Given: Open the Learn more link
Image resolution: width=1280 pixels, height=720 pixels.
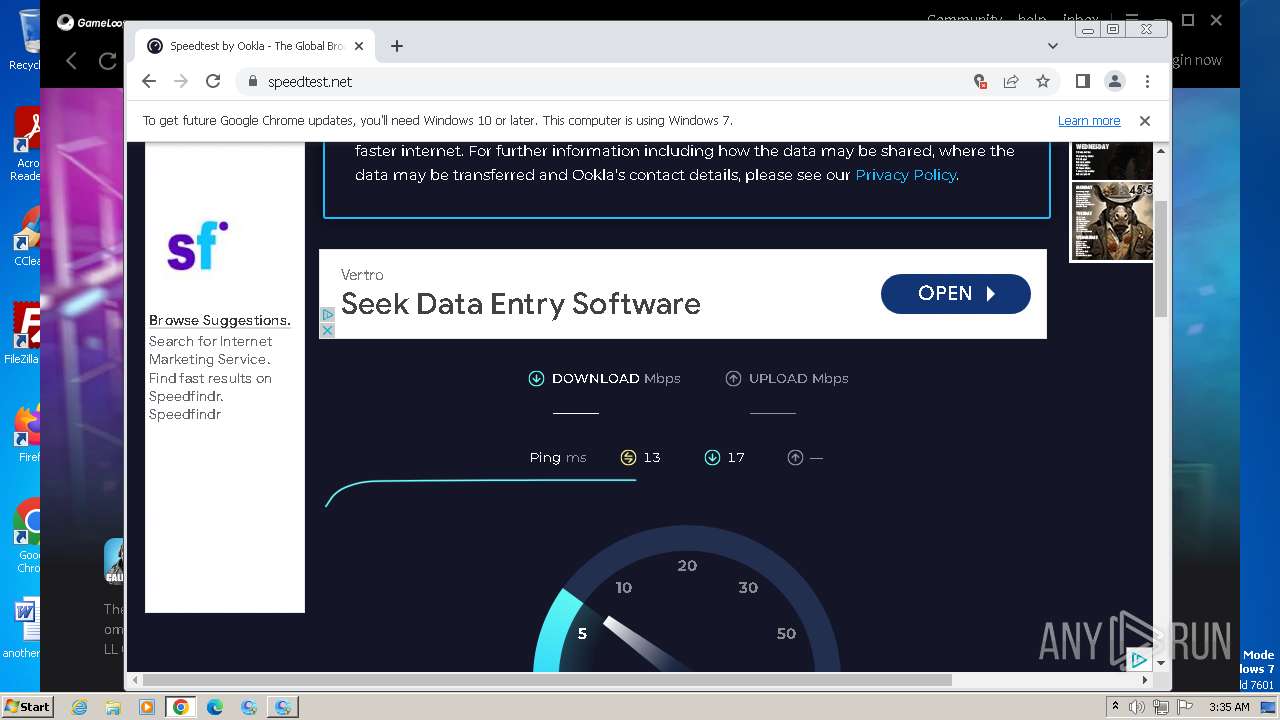Looking at the screenshot, I should coord(1089,120).
